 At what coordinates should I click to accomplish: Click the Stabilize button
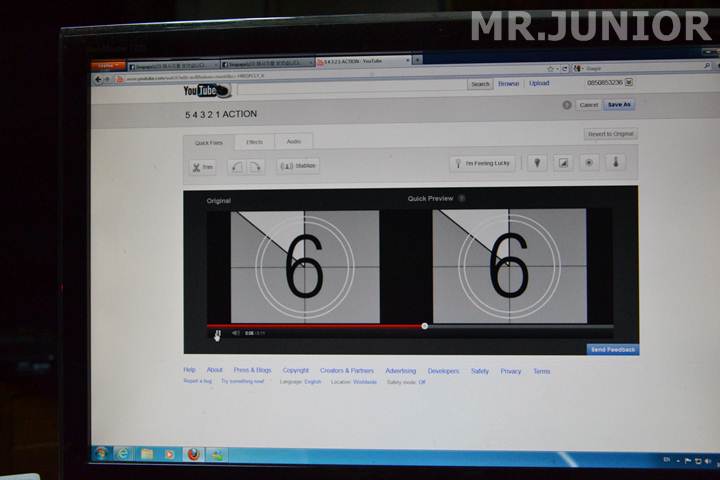[298, 166]
